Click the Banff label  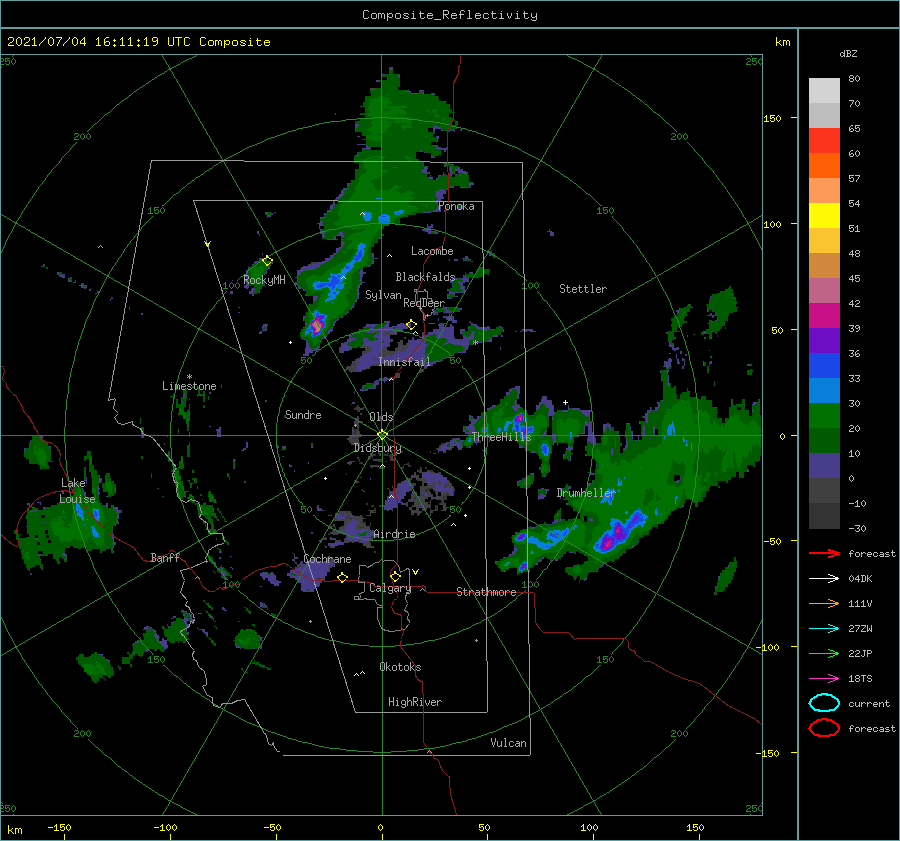(165, 558)
